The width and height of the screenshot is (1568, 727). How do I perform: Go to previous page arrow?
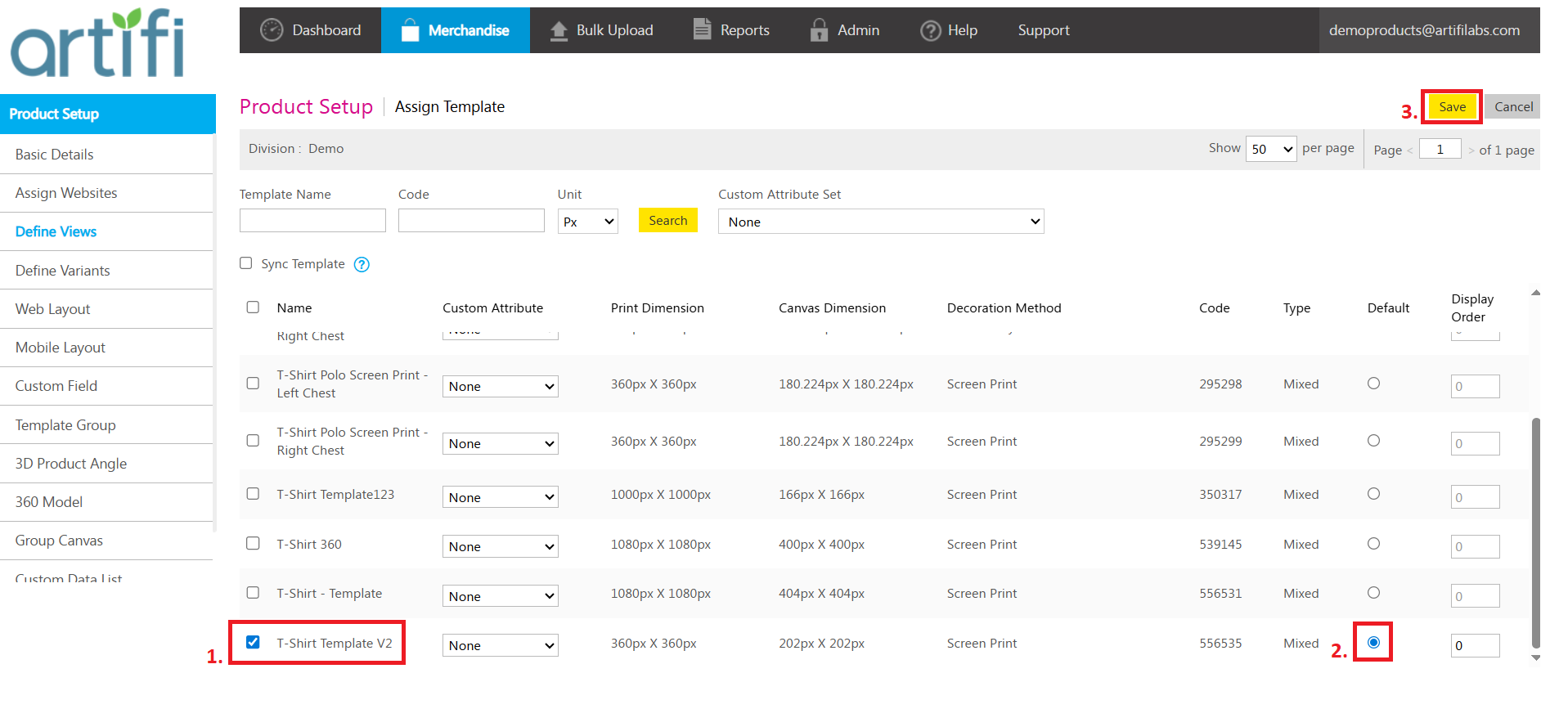tap(1410, 150)
